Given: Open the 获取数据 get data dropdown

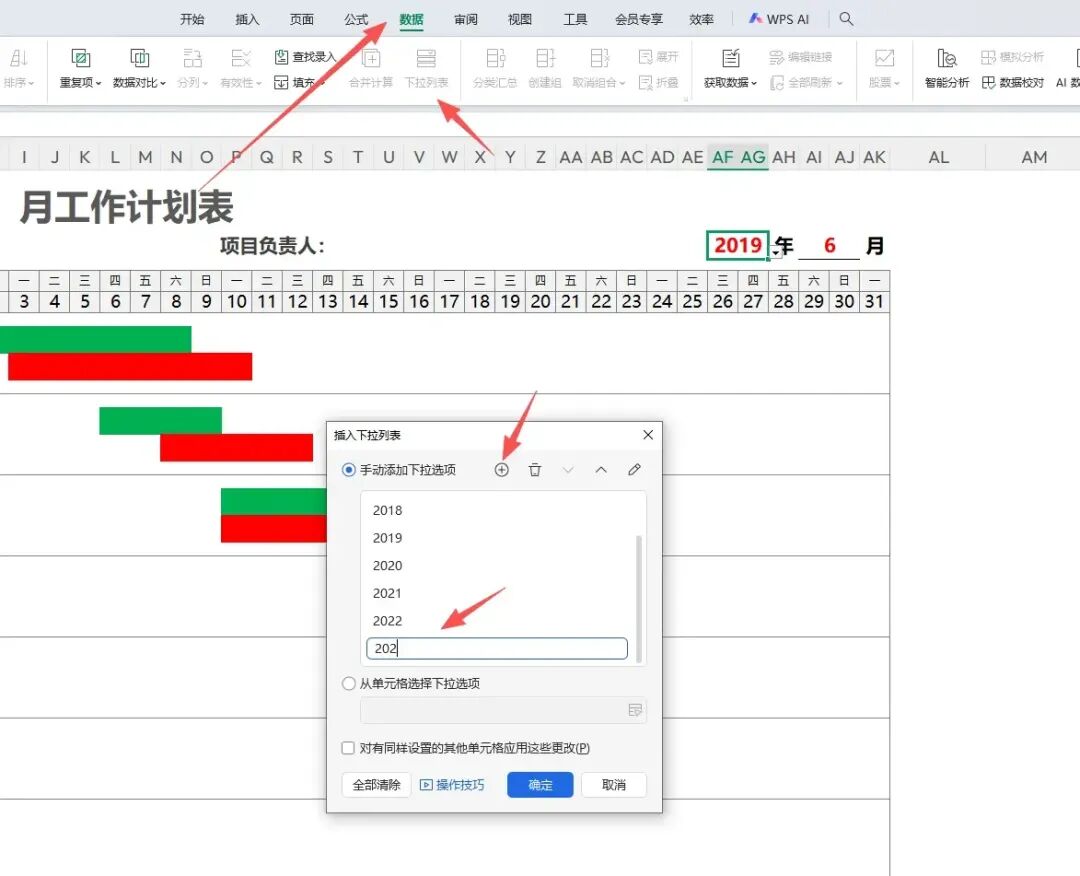Looking at the screenshot, I should [x=730, y=68].
